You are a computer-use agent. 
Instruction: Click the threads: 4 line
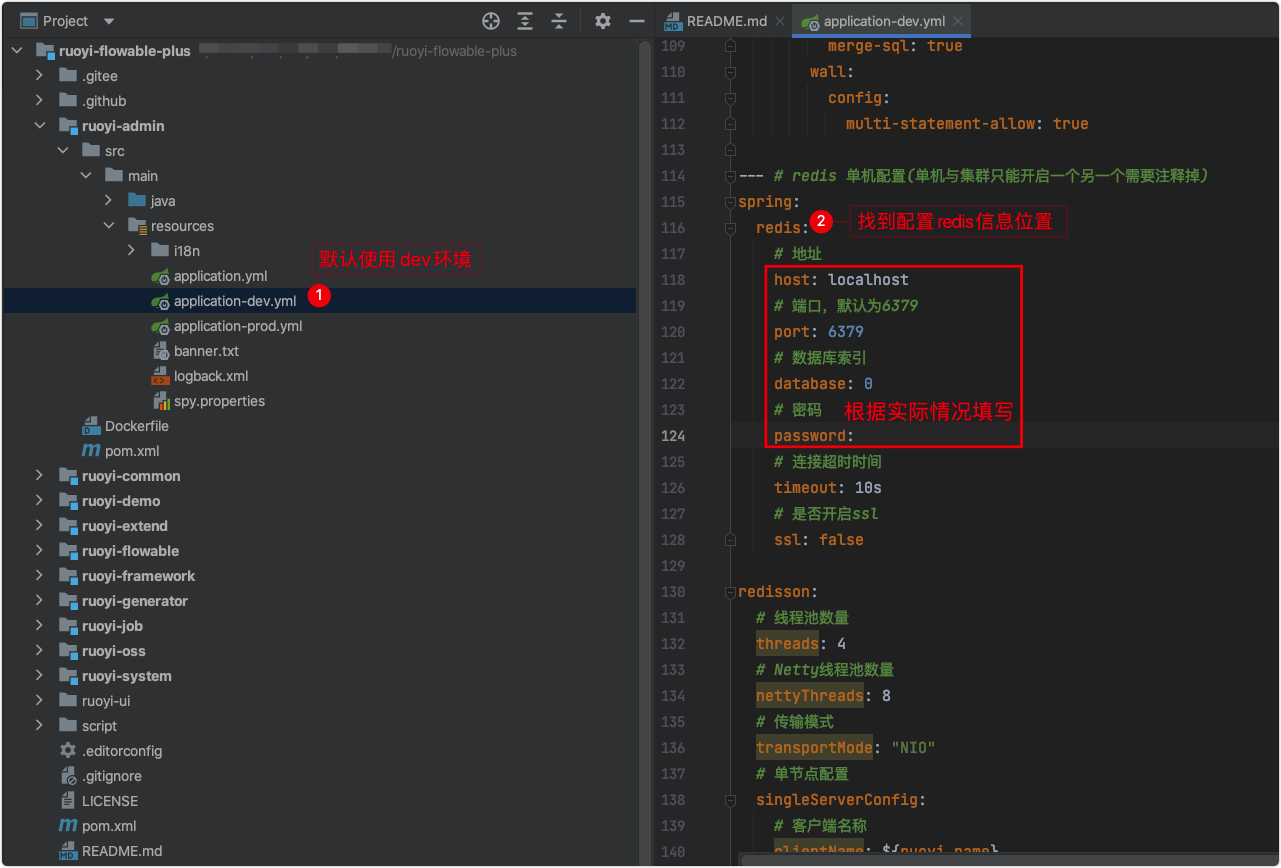point(801,644)
